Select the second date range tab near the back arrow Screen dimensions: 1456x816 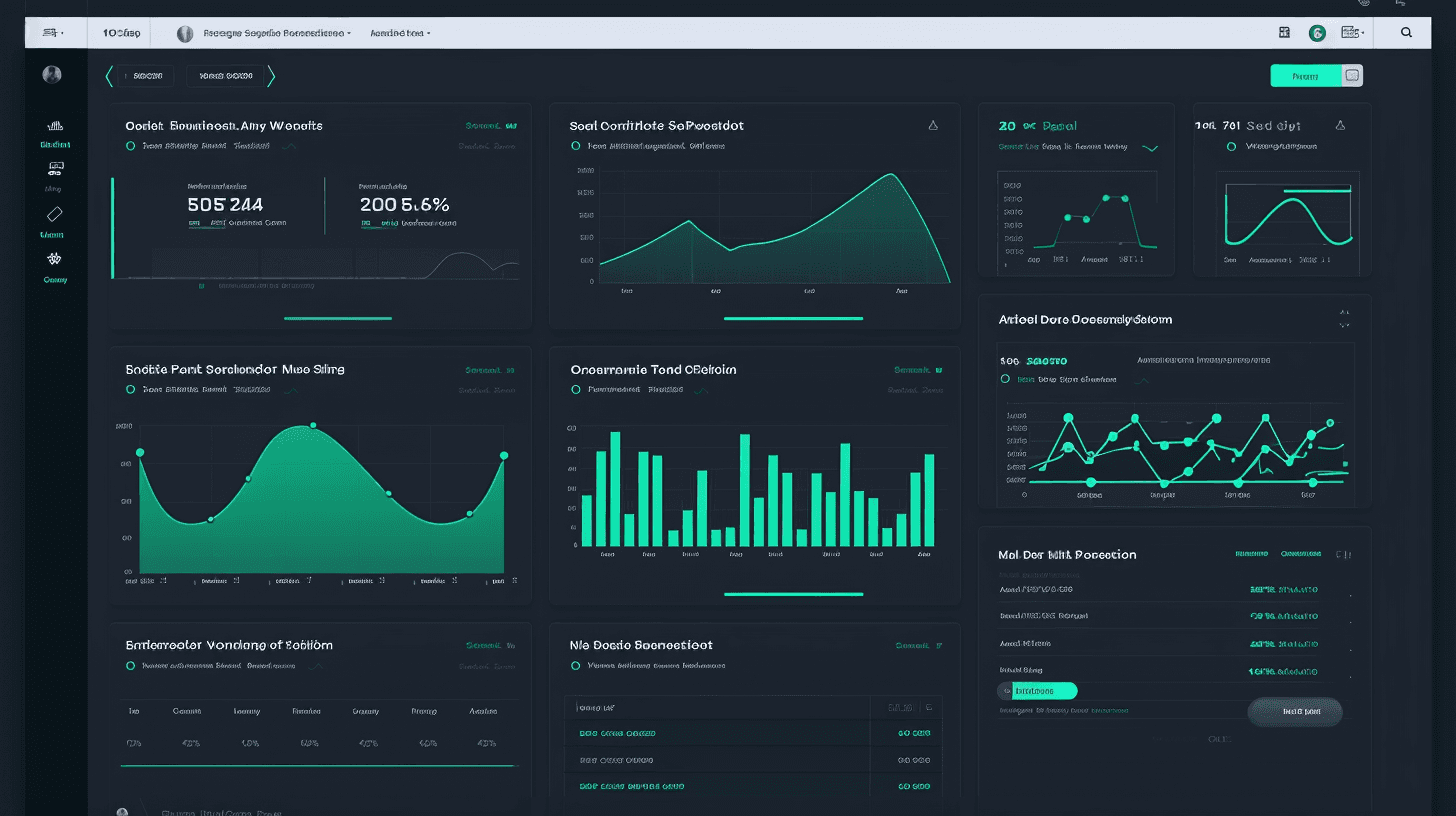click(225, 75)
